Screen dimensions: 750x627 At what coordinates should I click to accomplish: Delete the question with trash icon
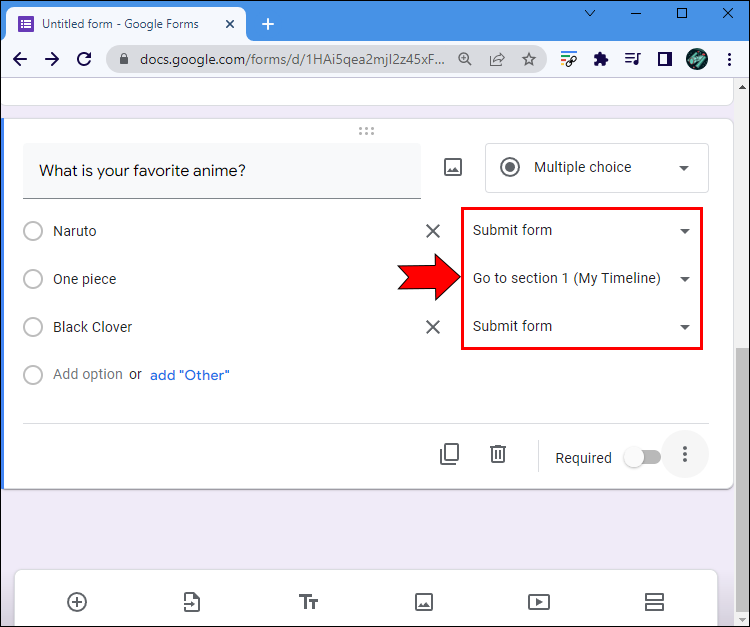(x=498, y=454)
